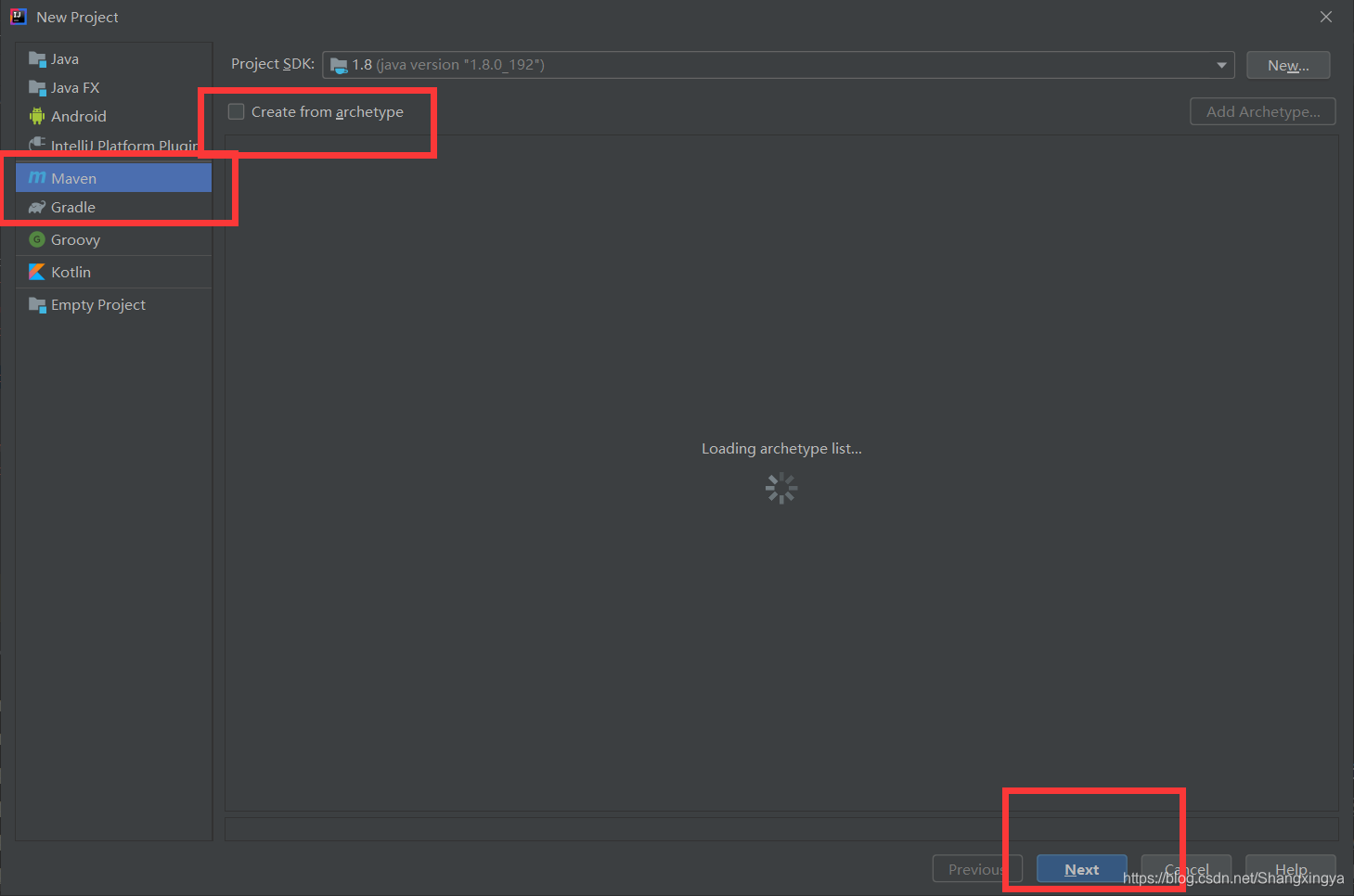This screenshot has height=896, width=1354.
Task: Select Java FX project type
Action: click(x=114, y=88)
